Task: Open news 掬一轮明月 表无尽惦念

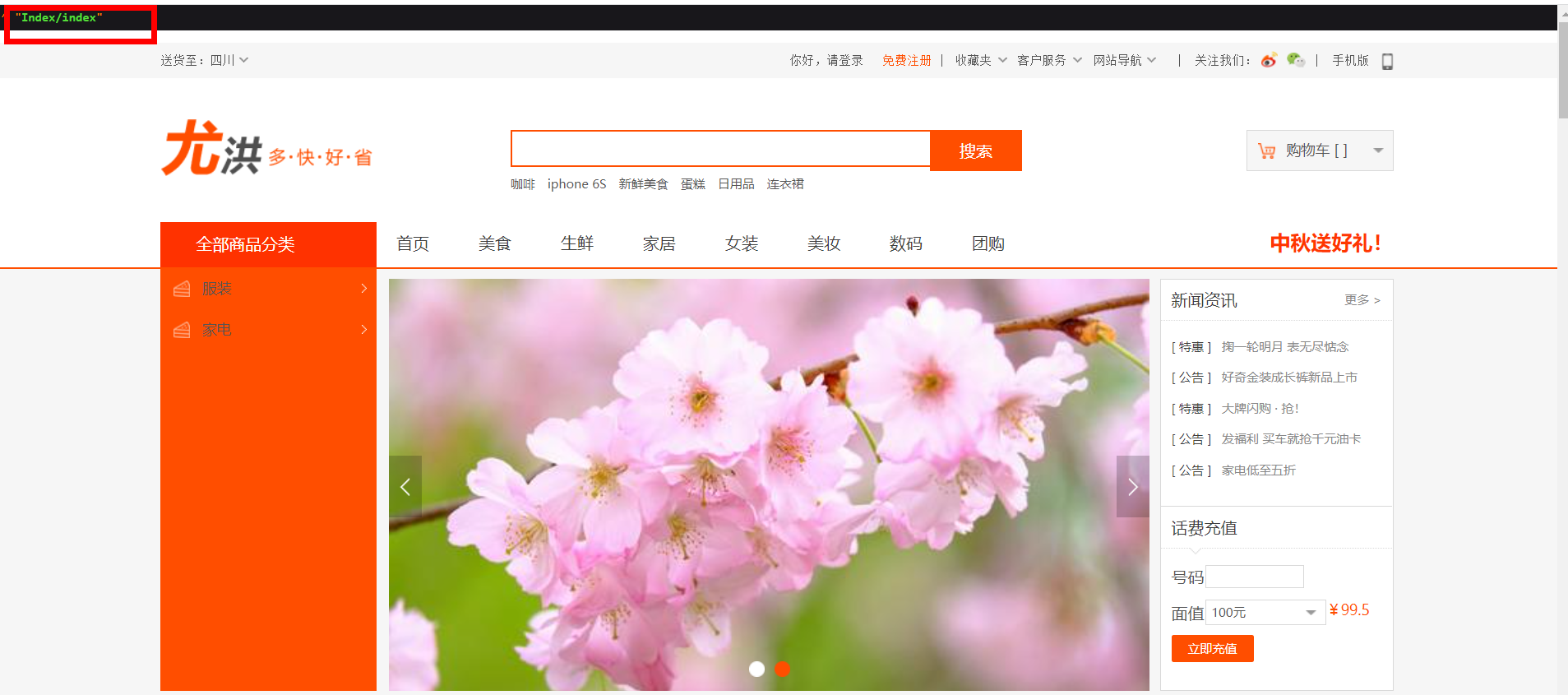Action: point(1285,347)
